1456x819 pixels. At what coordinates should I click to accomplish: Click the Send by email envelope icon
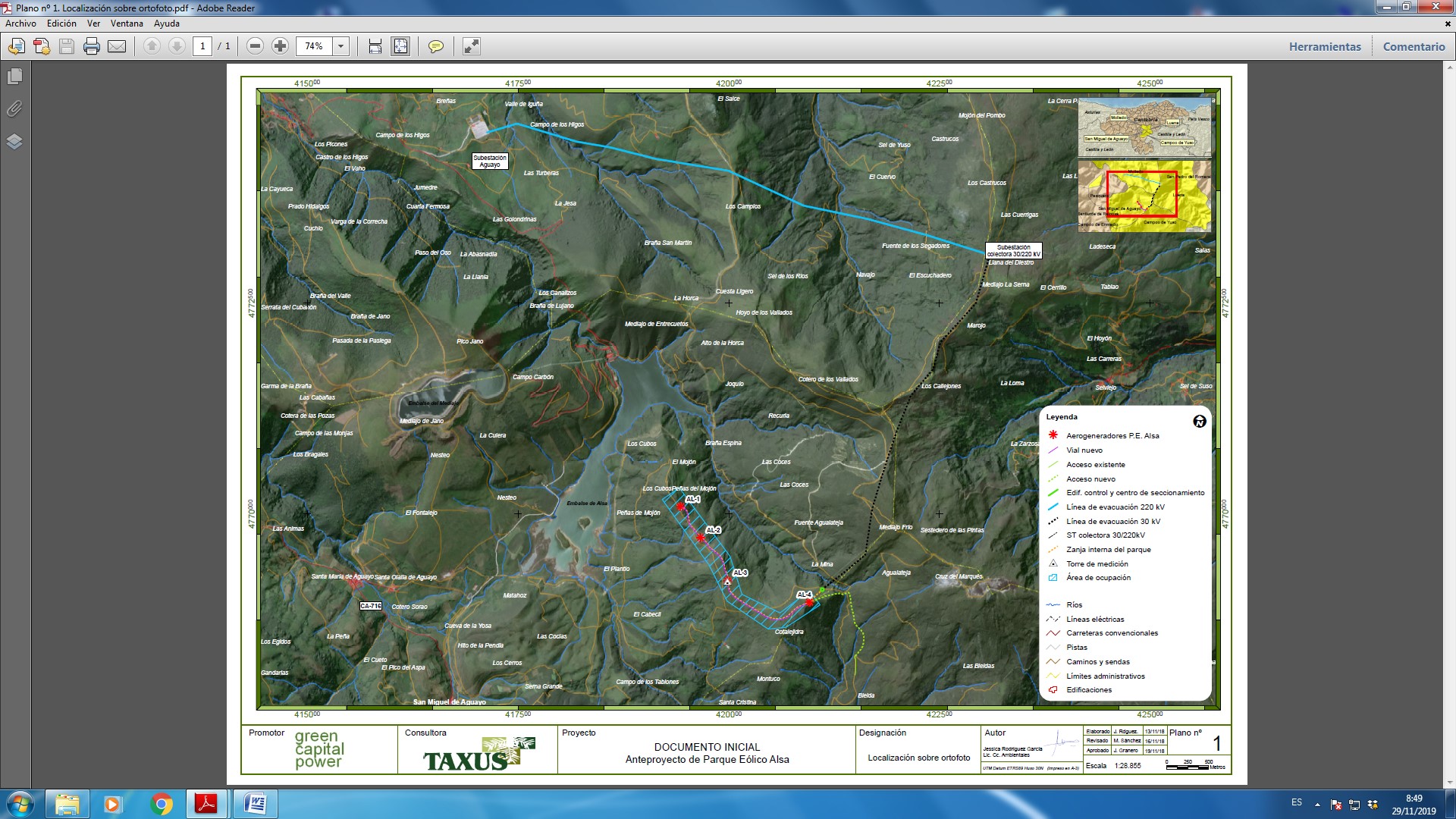pyautogui.click(x=117, y=46)
